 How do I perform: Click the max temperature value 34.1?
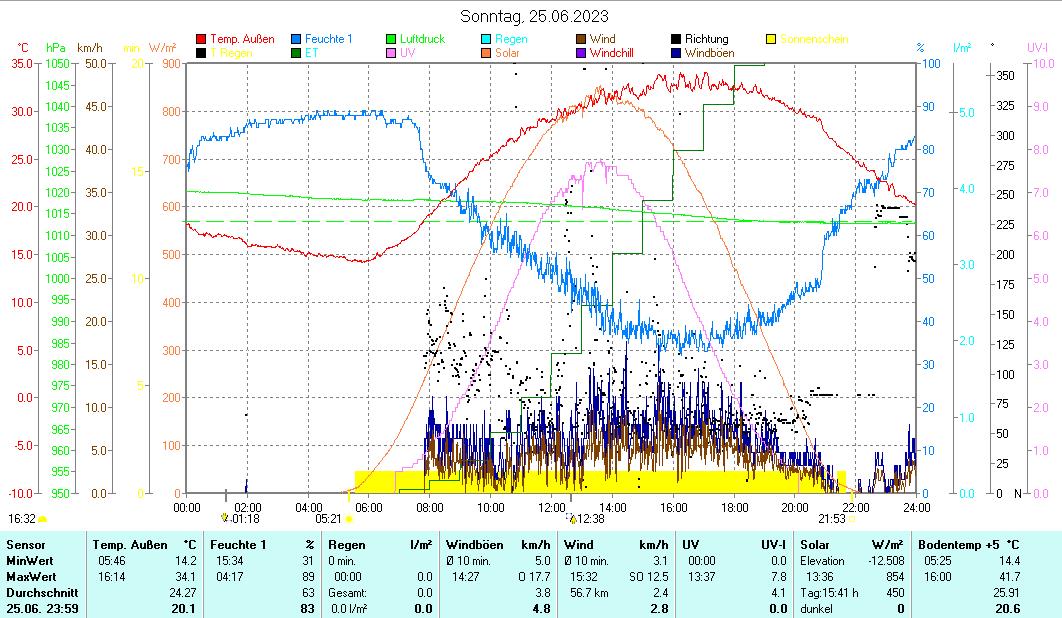184,577
